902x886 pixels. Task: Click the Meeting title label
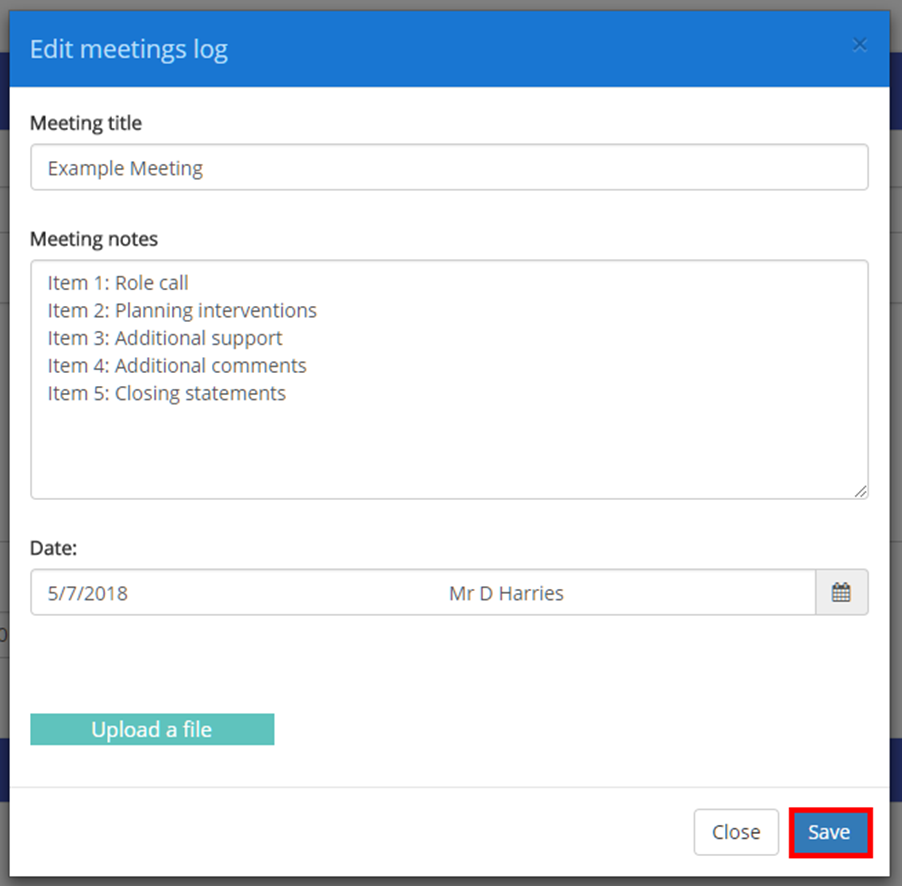85,123
